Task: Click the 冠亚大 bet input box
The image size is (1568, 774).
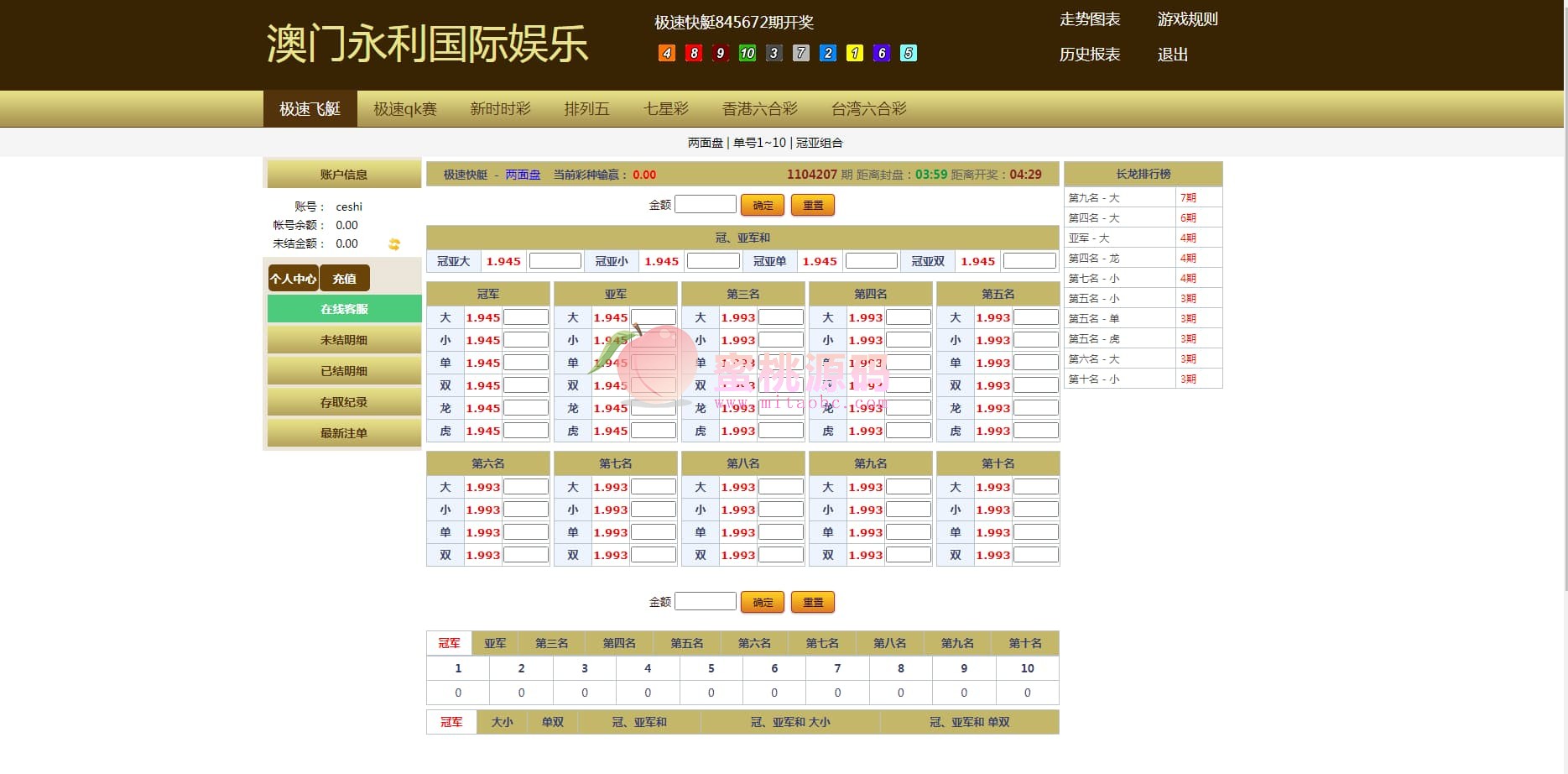Action: [555, 261]
